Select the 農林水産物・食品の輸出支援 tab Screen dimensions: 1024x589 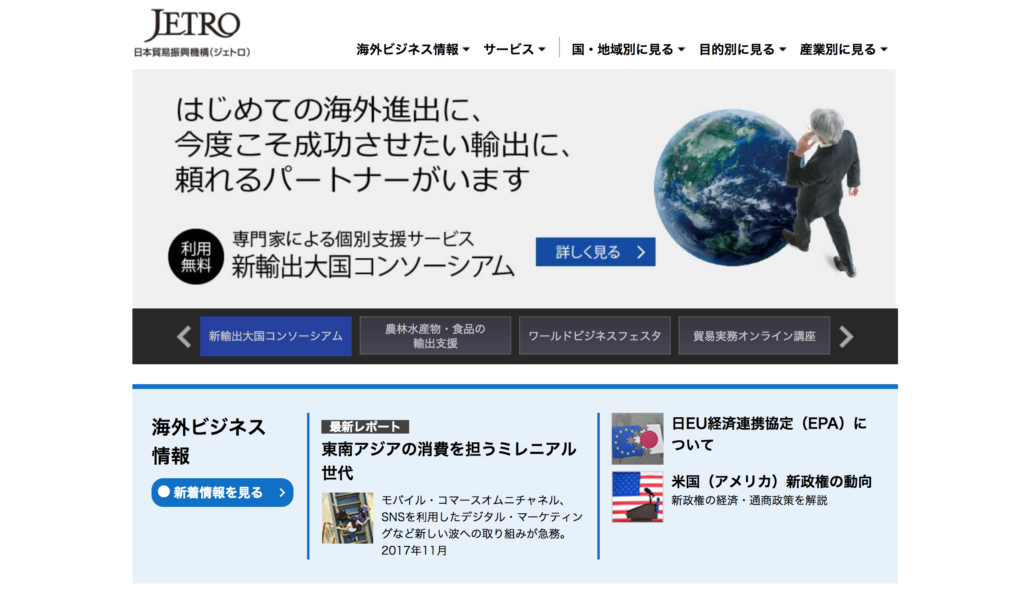[435, 336]
